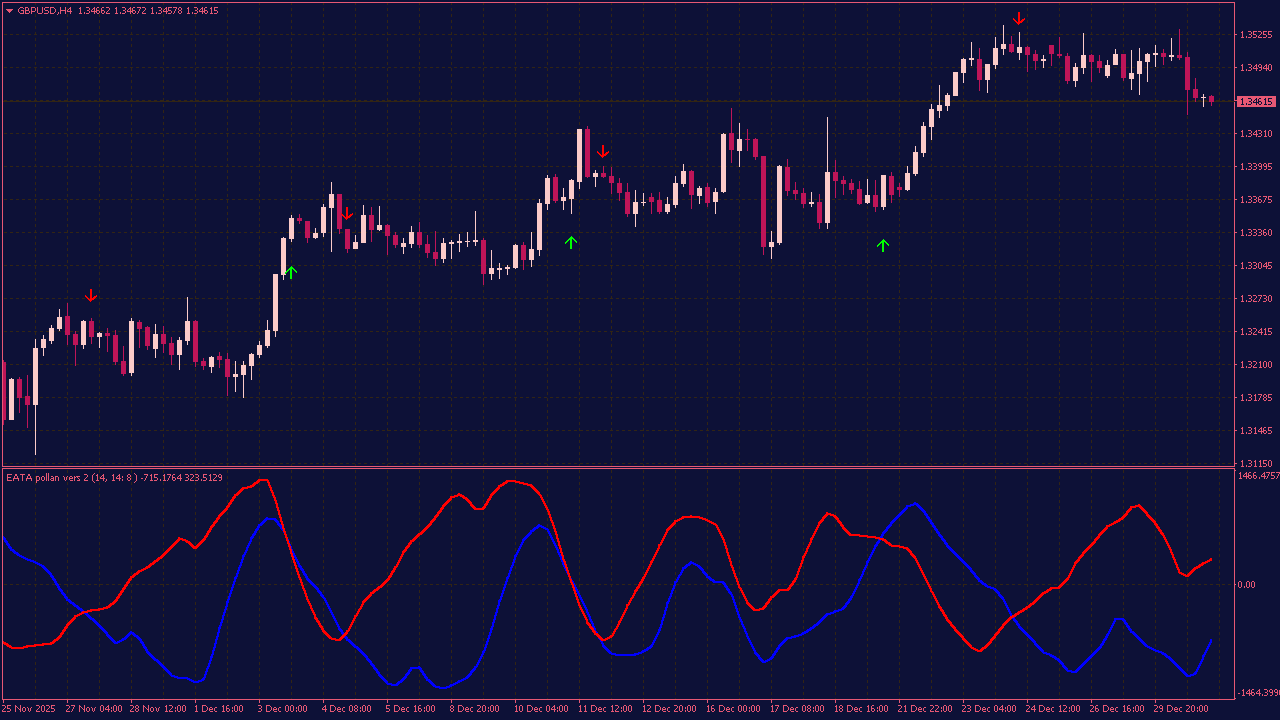Screen dimensions: 1280x720
Task: Select the GBPUSD,H4 symbol title
Action: [x=47, y=8]
